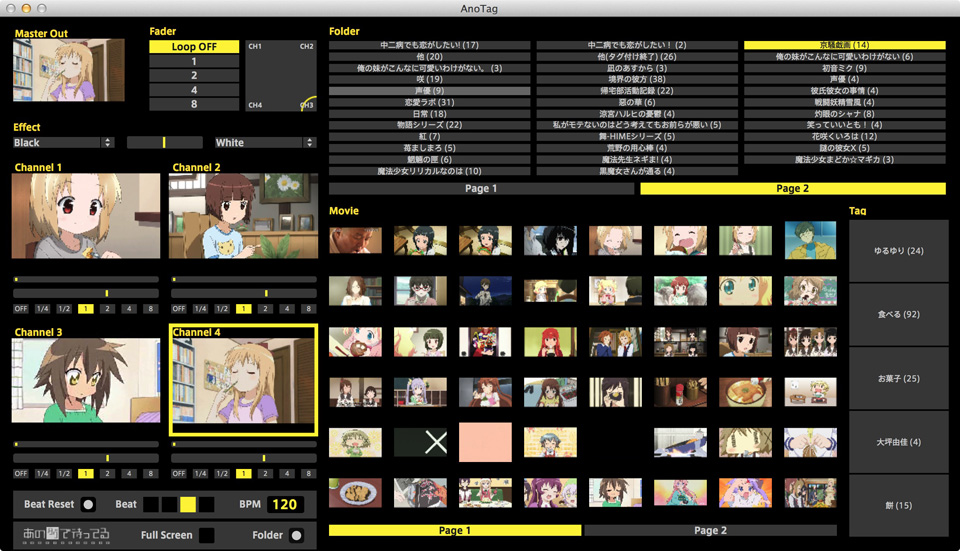960x551 pixels.
Task: Click the CH1 corner in fader pad
Action: (x=255, y=47)
